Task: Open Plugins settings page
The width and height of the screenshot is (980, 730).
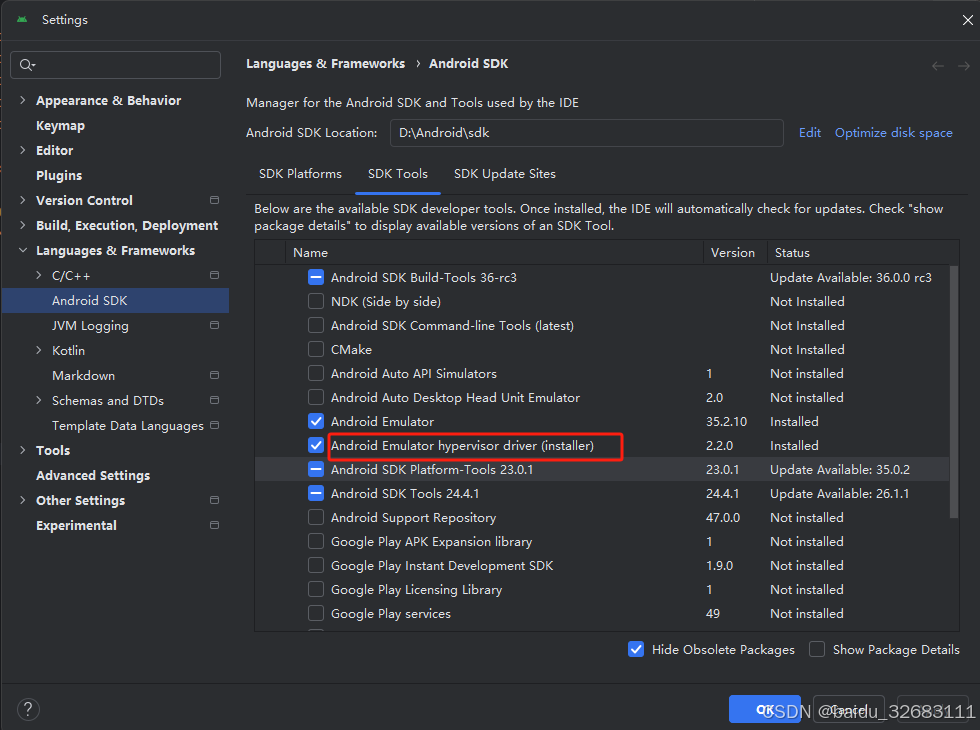Action: tap(59, 176)
